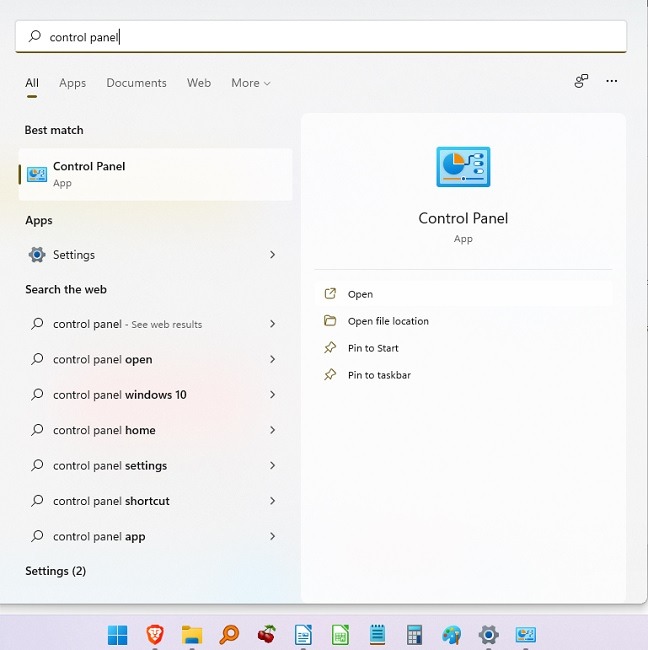Expand 'control panel - See web results' arrow
The height and width of the screenshot is (650, 648).
[272, 324]
